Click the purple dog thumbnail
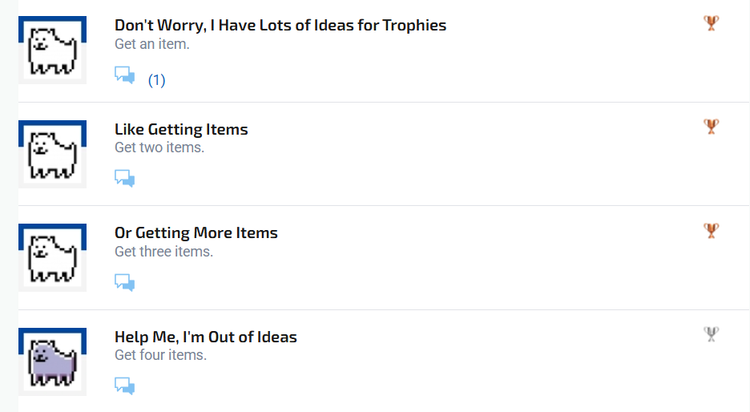Image resolution: width=750 pixels, height=412 pixels. click(53, 361)
